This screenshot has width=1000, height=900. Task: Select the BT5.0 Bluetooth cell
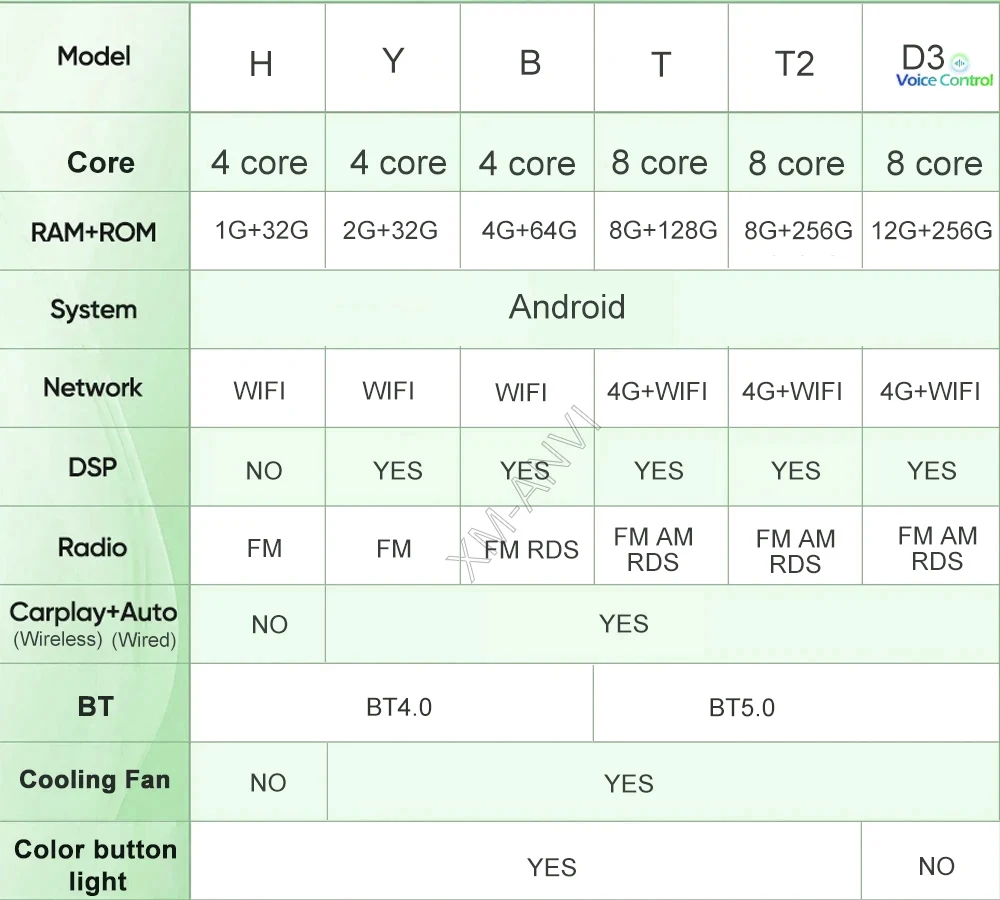tap(741, 707)
